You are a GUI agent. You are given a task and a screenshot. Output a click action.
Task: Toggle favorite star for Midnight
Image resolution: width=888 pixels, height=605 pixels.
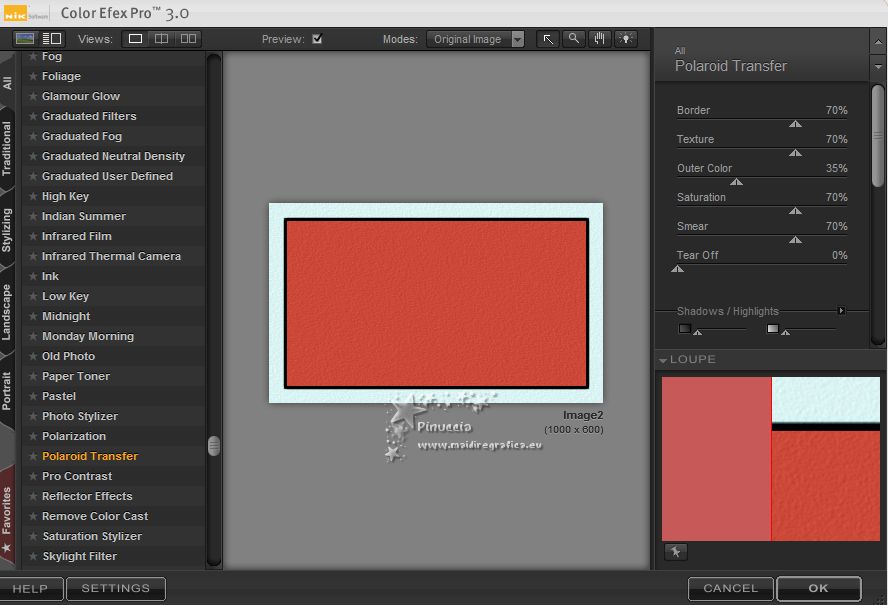(33, 317)
